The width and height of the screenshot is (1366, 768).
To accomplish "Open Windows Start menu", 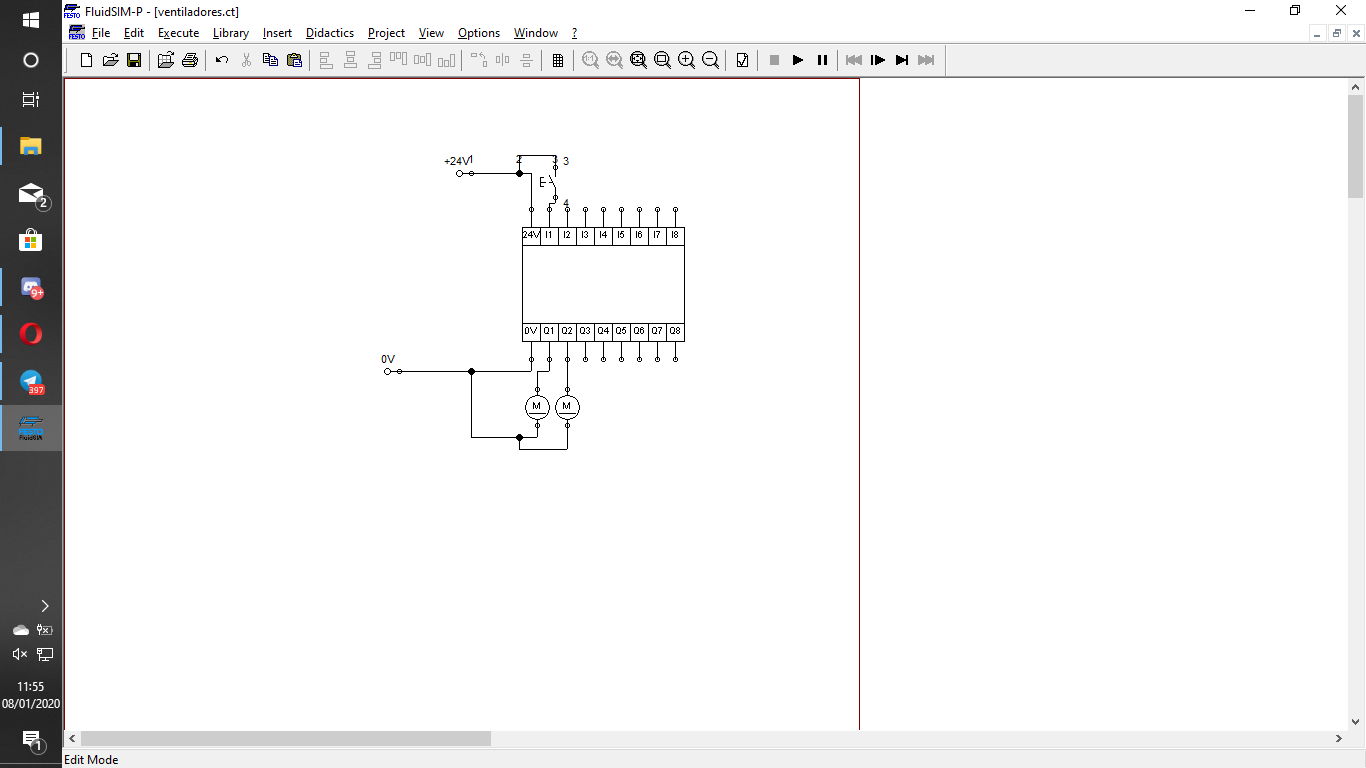I will tap(31, 20).
